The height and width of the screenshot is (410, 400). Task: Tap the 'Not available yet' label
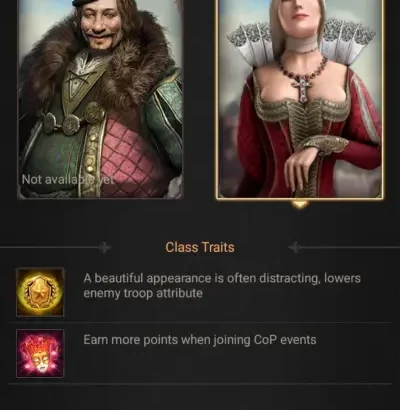pyautogui.click(x=68, y=180)
